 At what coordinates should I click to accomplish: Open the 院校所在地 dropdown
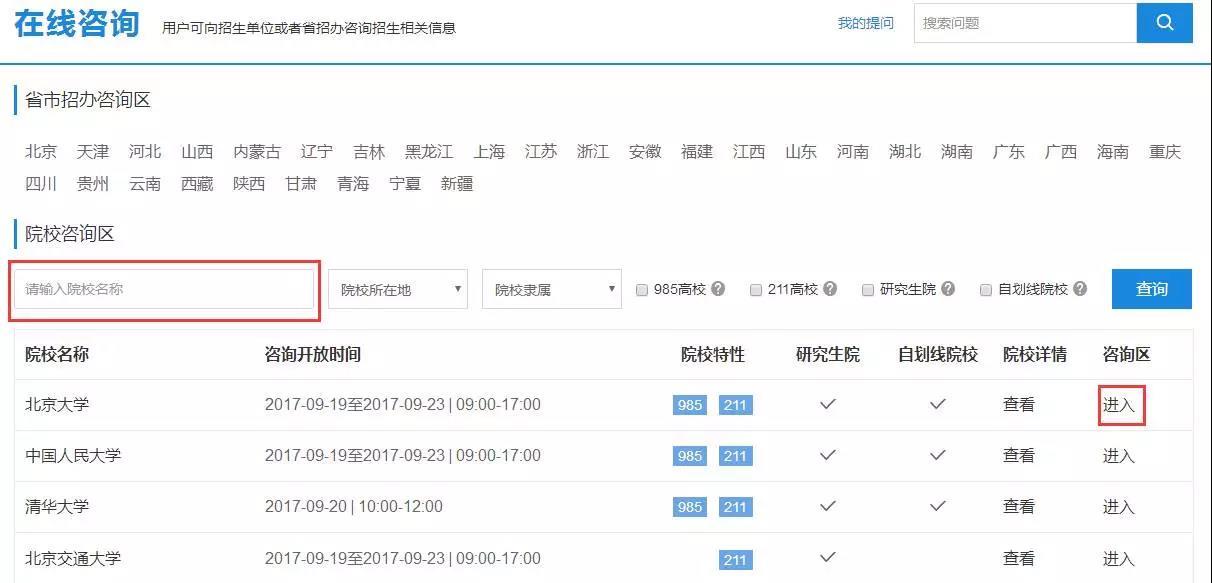coord(398,290)
